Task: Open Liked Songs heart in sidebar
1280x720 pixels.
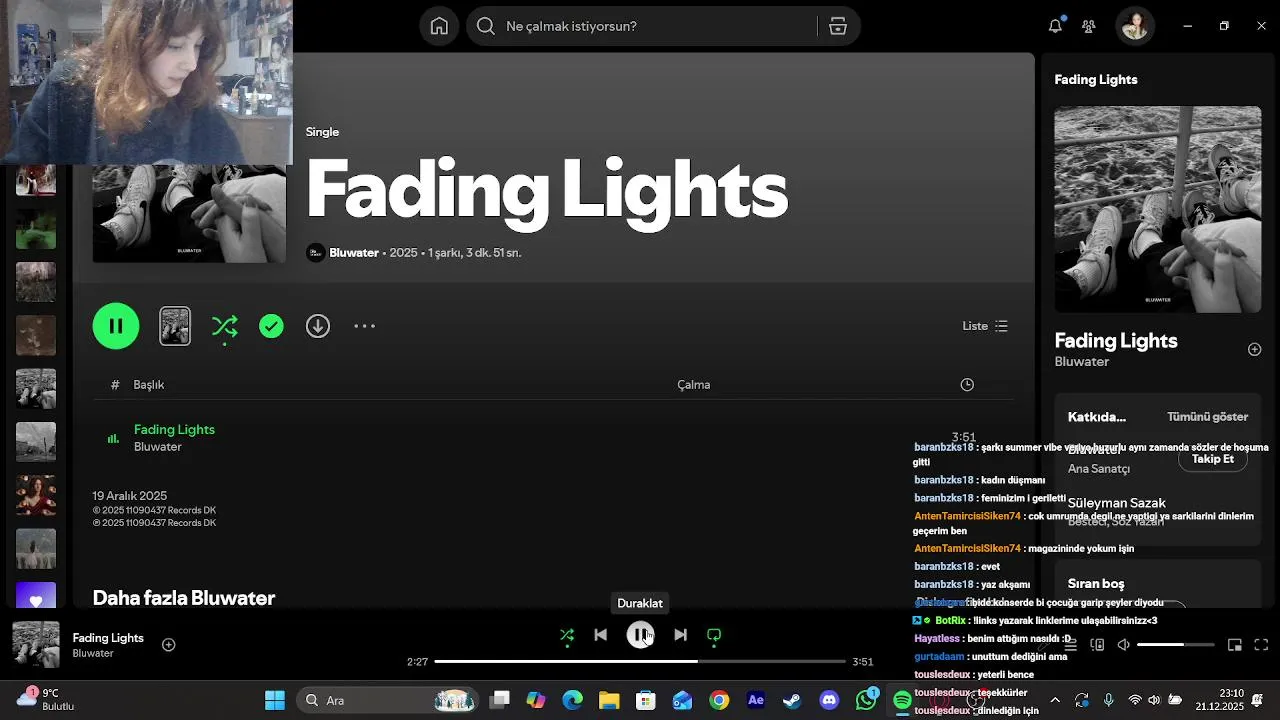Action: (36, 596)
